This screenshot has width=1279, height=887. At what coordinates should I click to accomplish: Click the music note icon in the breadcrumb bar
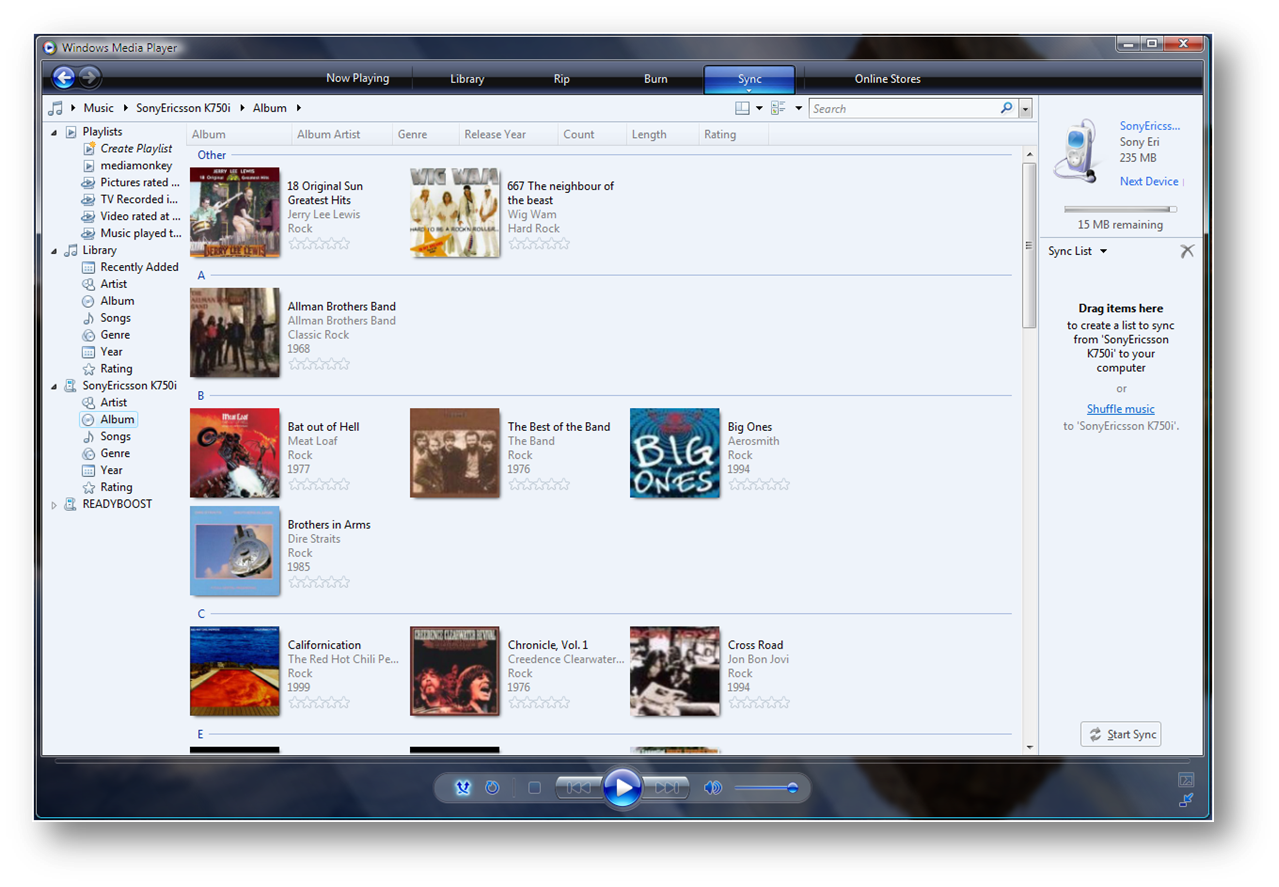pos(56,108)
